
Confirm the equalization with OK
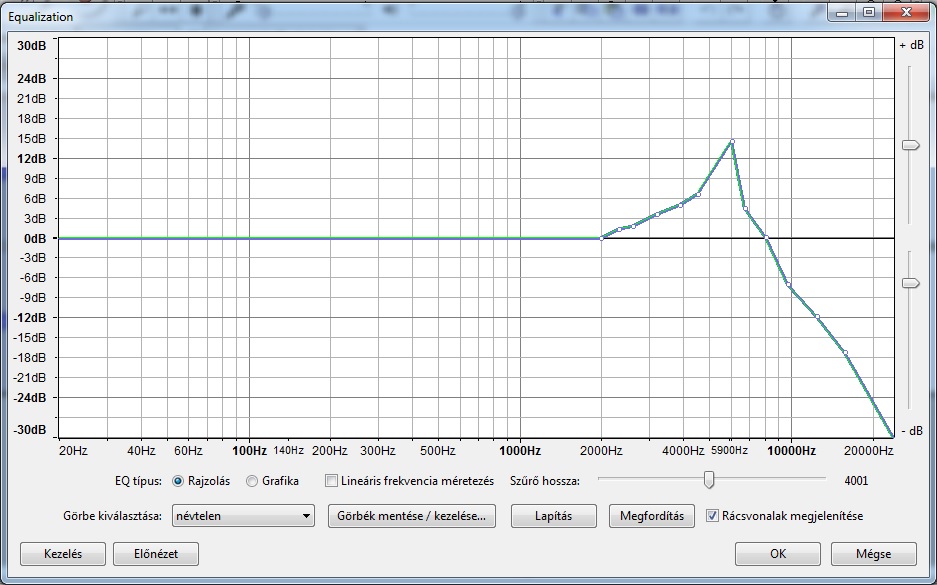777,553
